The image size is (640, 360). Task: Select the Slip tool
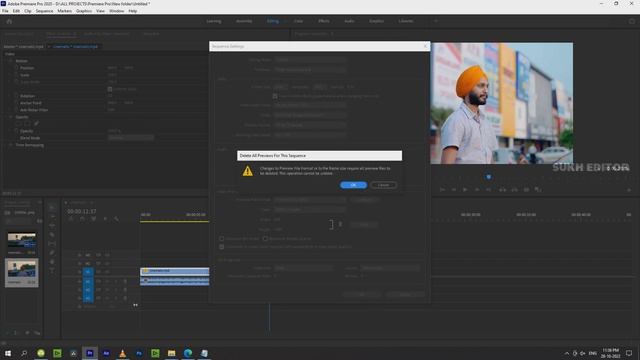(52, 244)
